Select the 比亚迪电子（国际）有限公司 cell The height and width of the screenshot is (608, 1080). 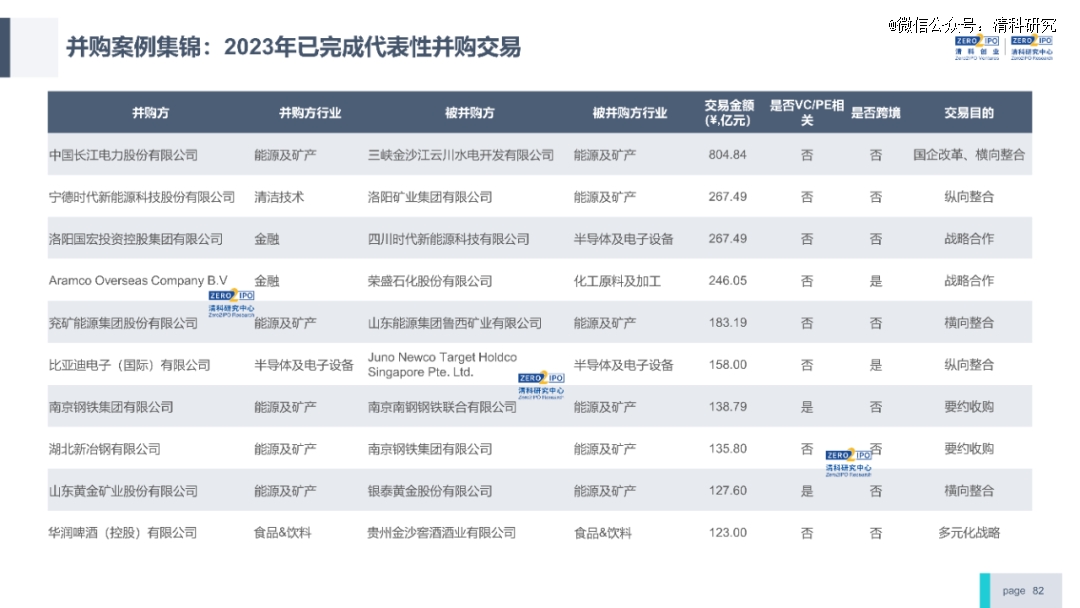[x=129, y=365]
